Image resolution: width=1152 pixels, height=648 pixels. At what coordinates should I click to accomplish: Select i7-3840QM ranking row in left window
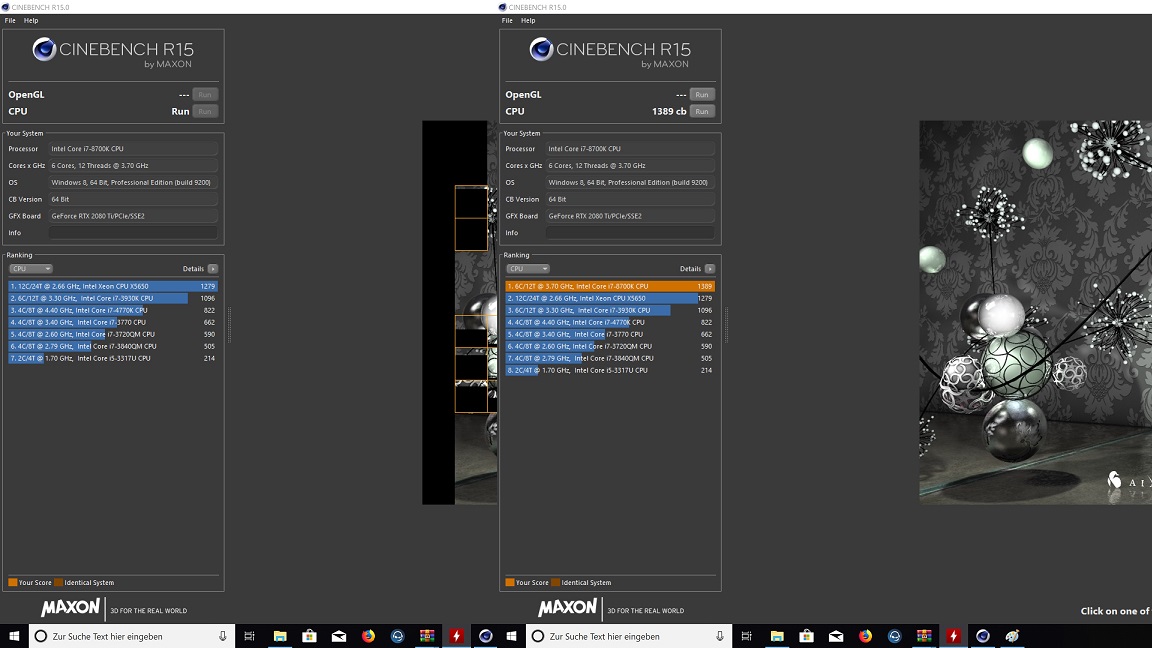pyautogui.click(x=113, y=346)
